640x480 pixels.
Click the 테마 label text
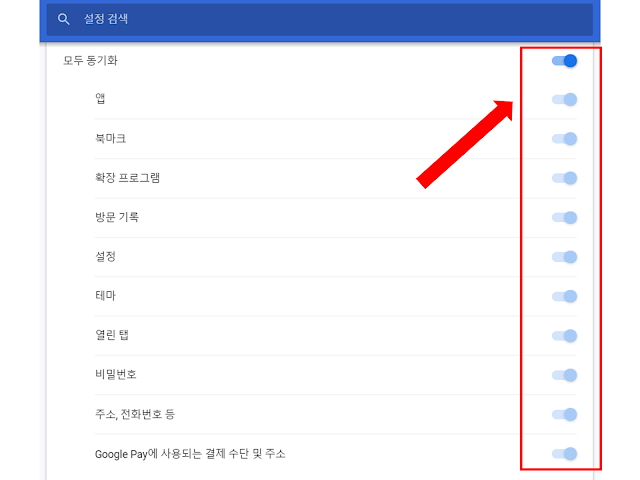(x=105, y=296)
